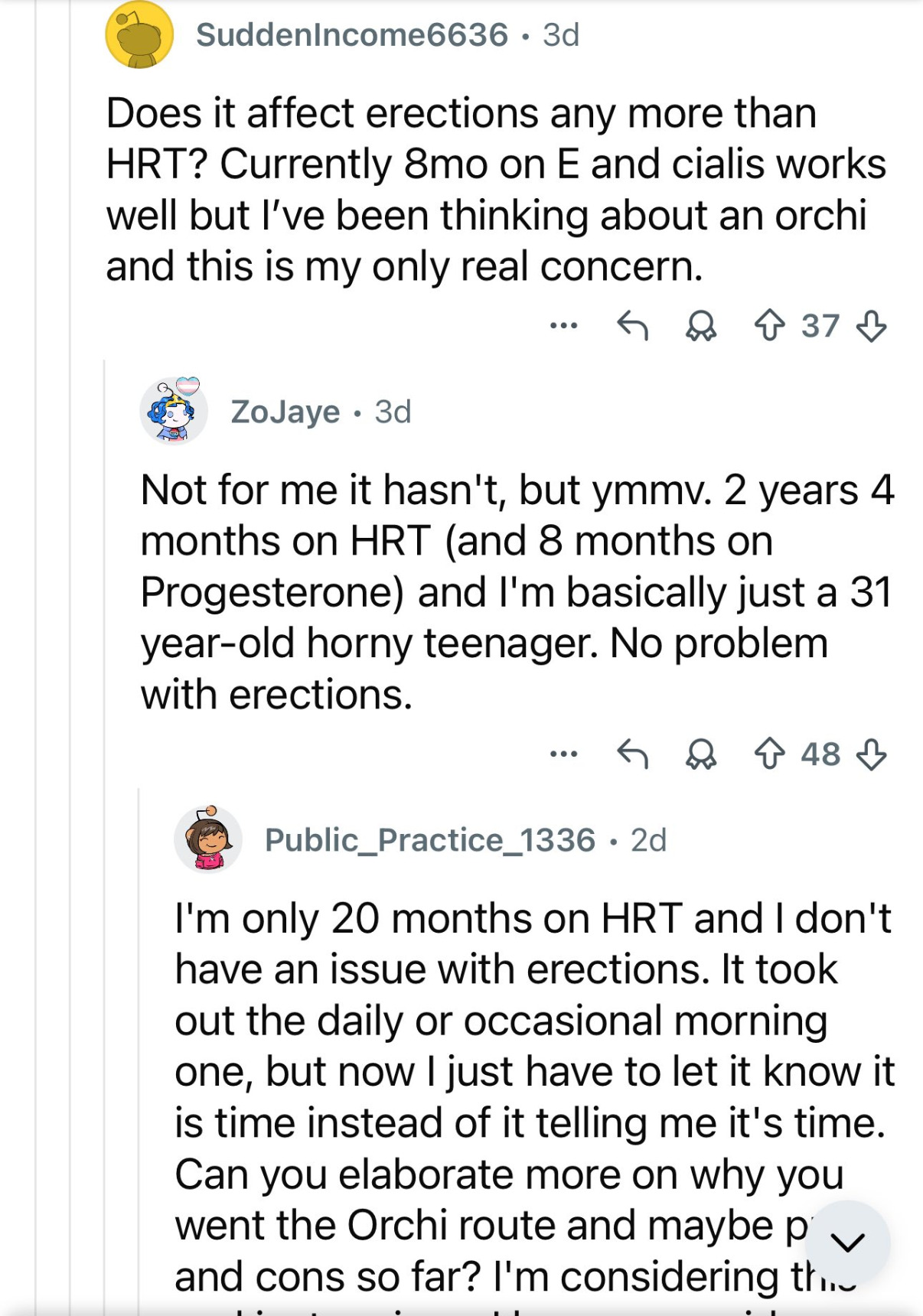
Task: Tap Public_Practice_1336's avatar image
Action: click(x=208, y=839)
